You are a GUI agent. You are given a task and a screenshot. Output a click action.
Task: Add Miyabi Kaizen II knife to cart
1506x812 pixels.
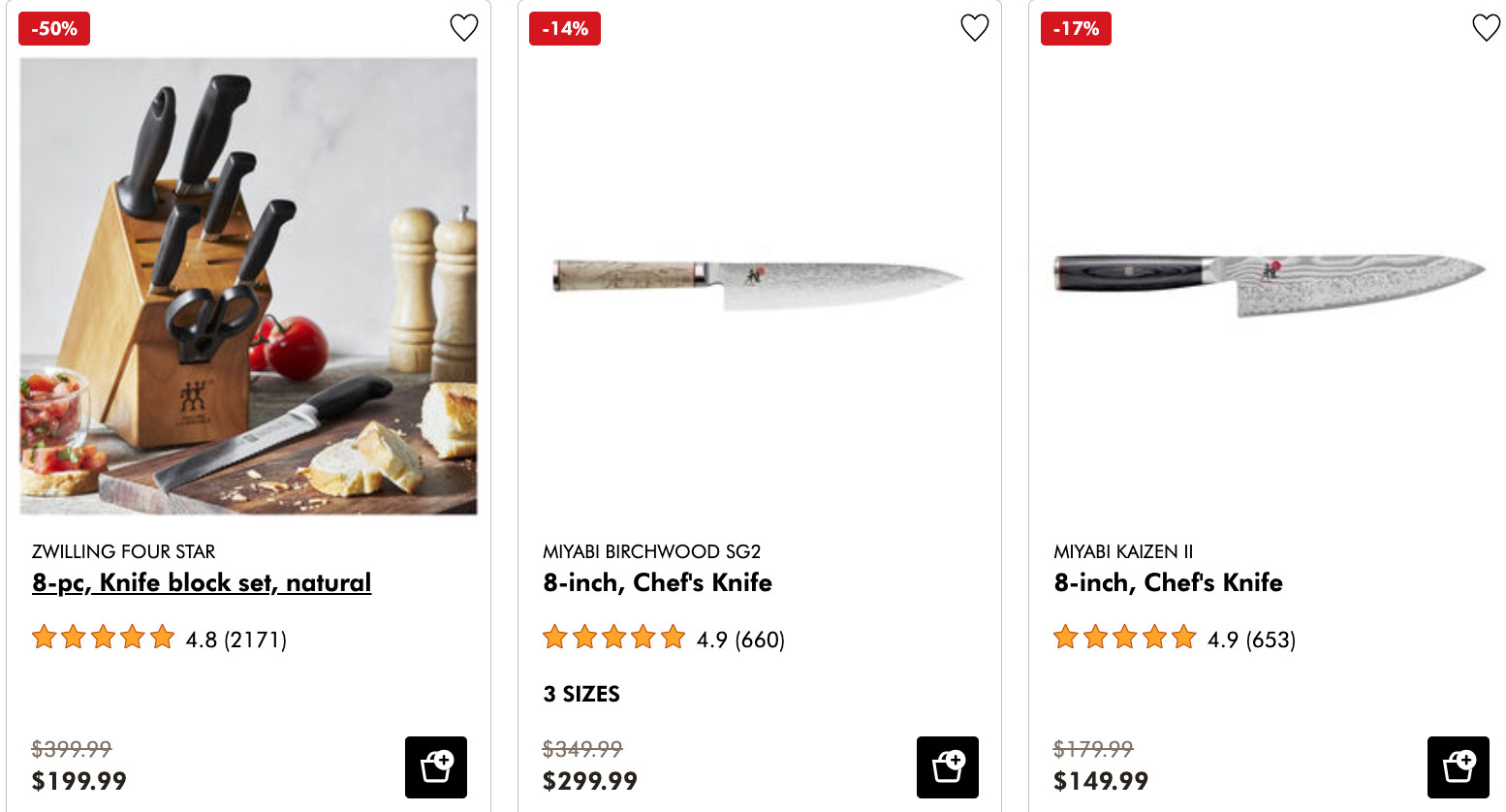[x=1458, y=767]
